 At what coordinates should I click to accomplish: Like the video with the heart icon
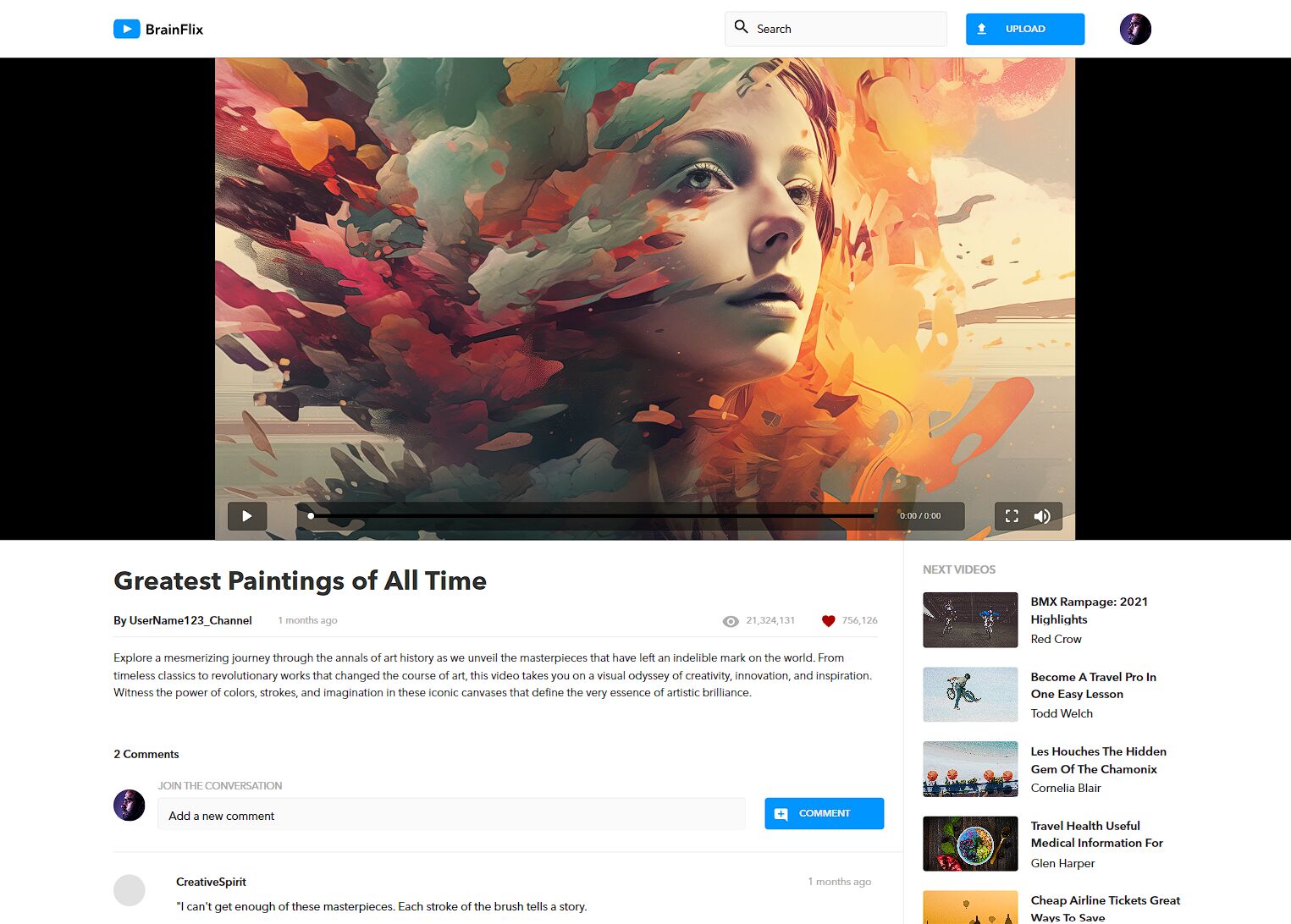point(828,620)
